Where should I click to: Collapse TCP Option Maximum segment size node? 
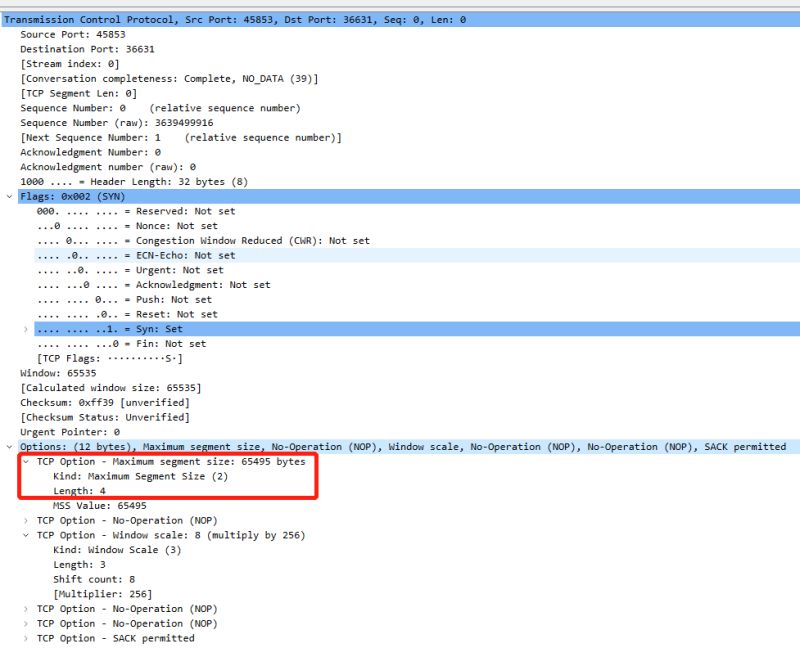(x=26, y=462)
